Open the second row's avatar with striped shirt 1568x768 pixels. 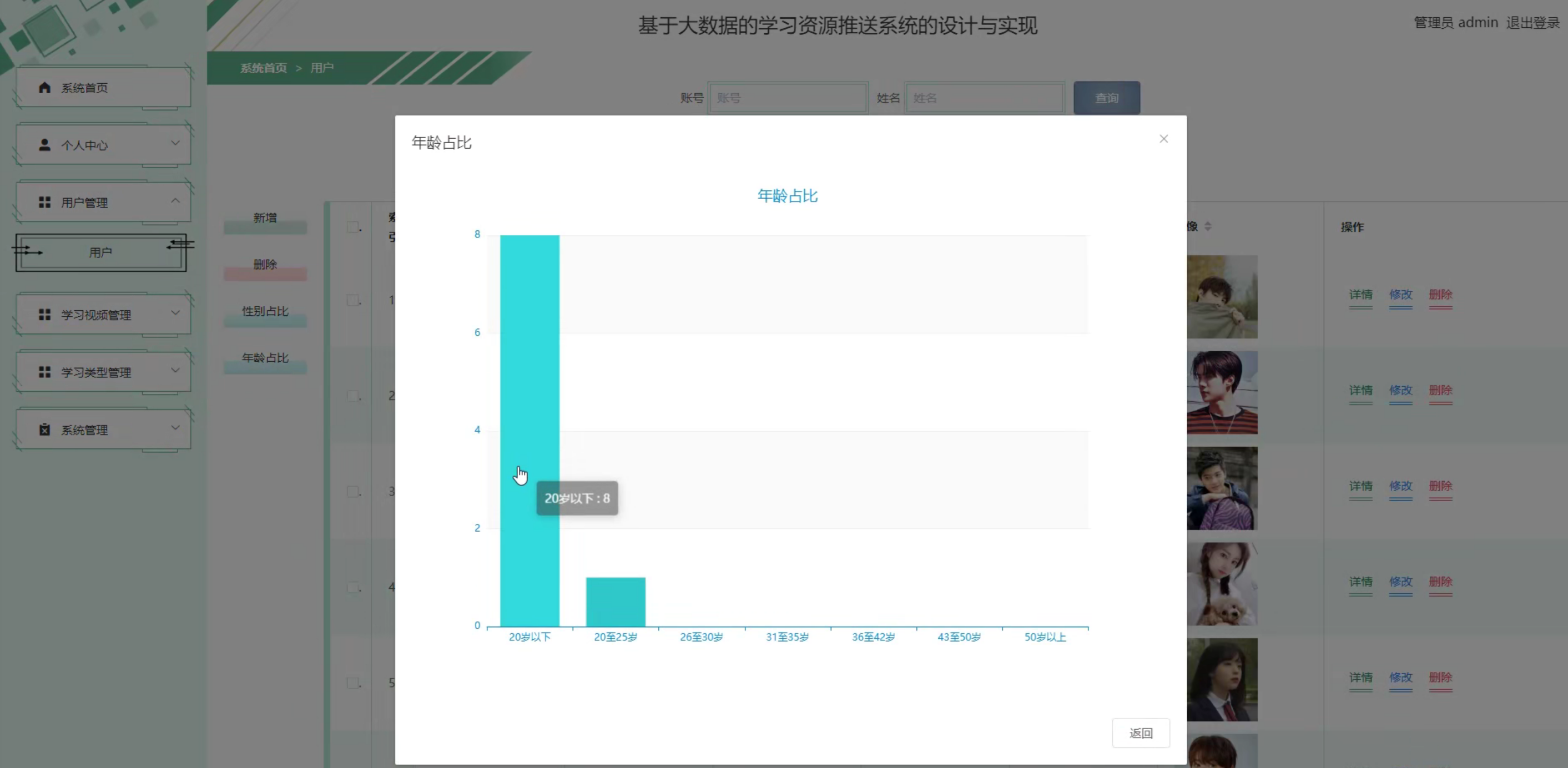tap(1222, 392)
